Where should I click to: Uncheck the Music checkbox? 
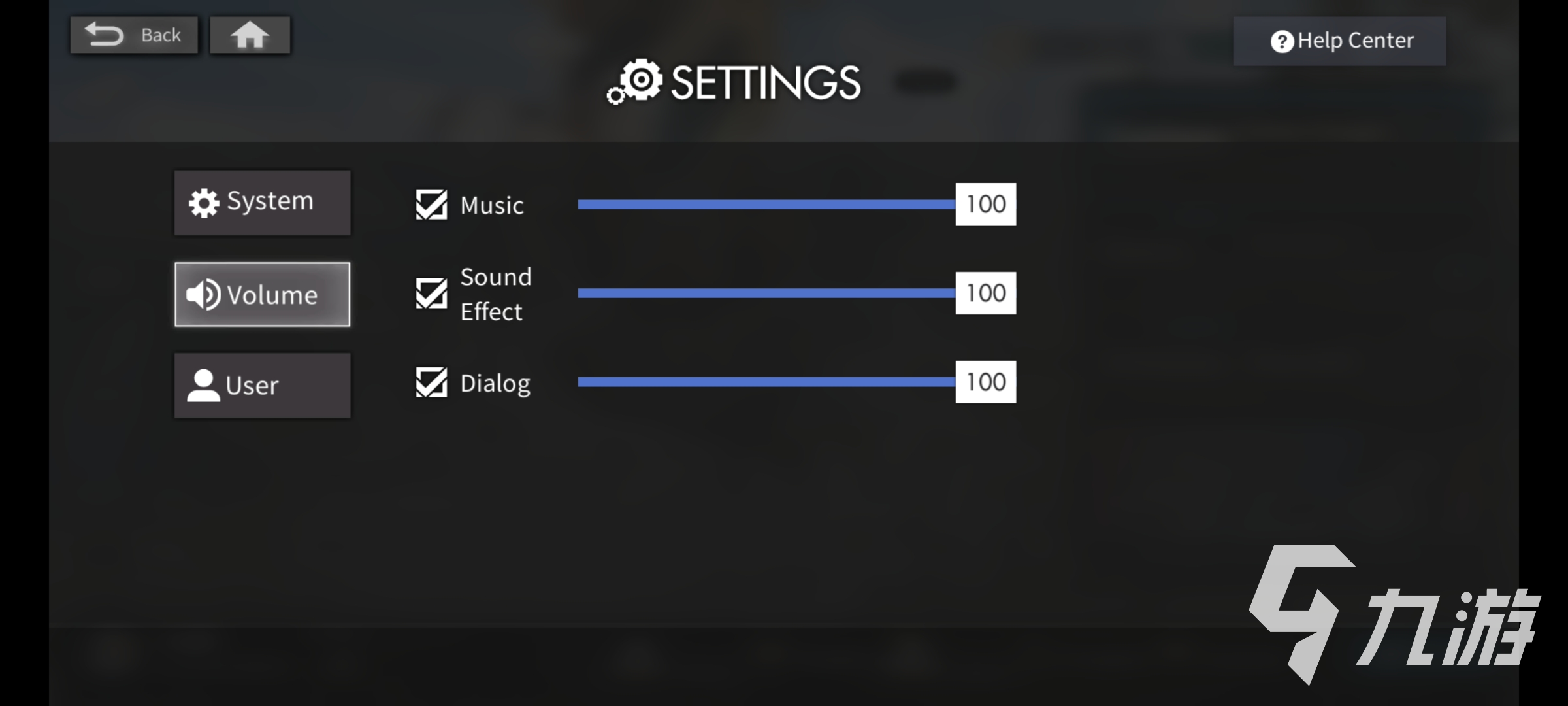(x=431, y=205)
